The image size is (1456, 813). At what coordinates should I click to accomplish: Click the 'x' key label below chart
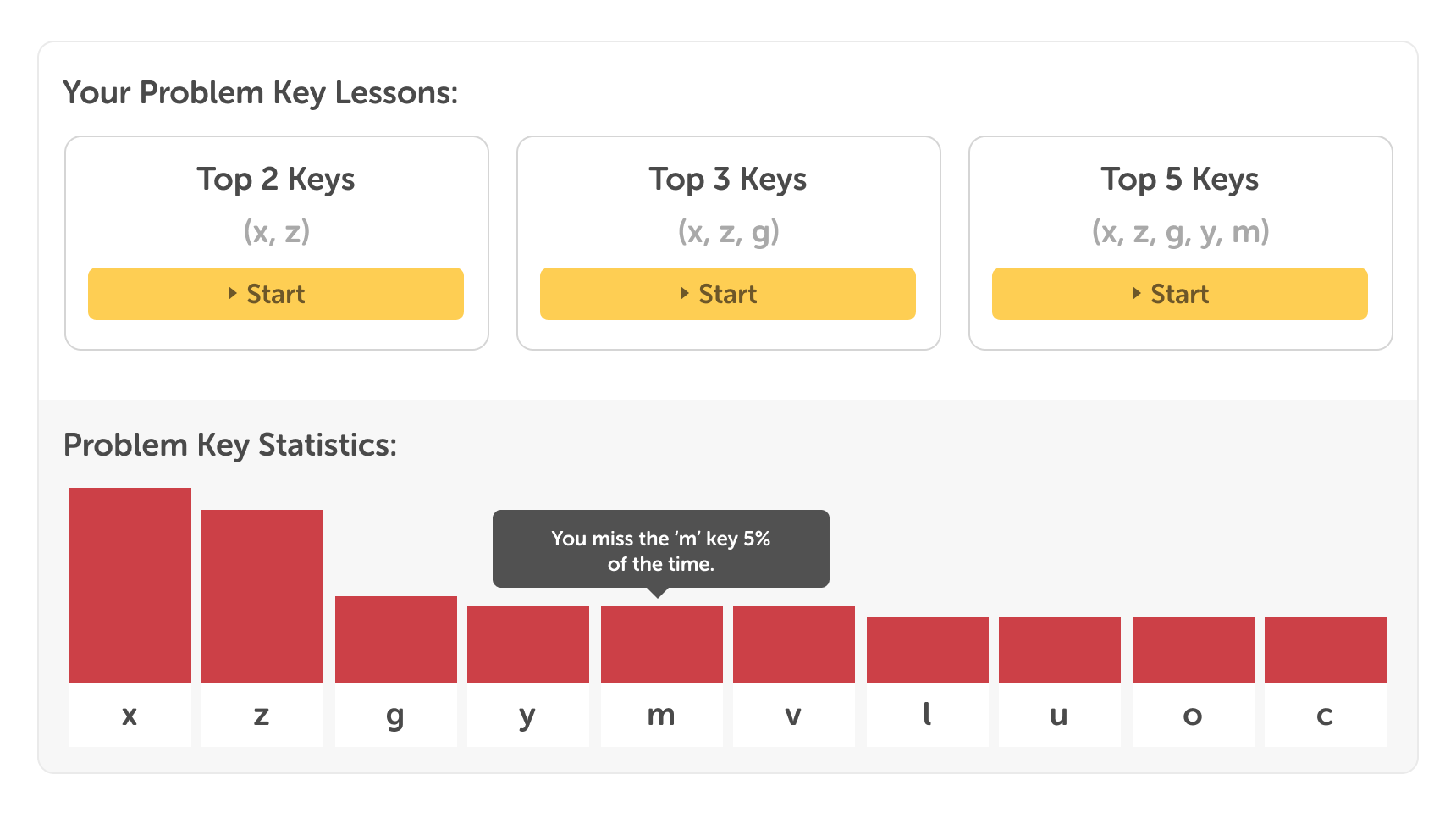[x=130, y=716]
